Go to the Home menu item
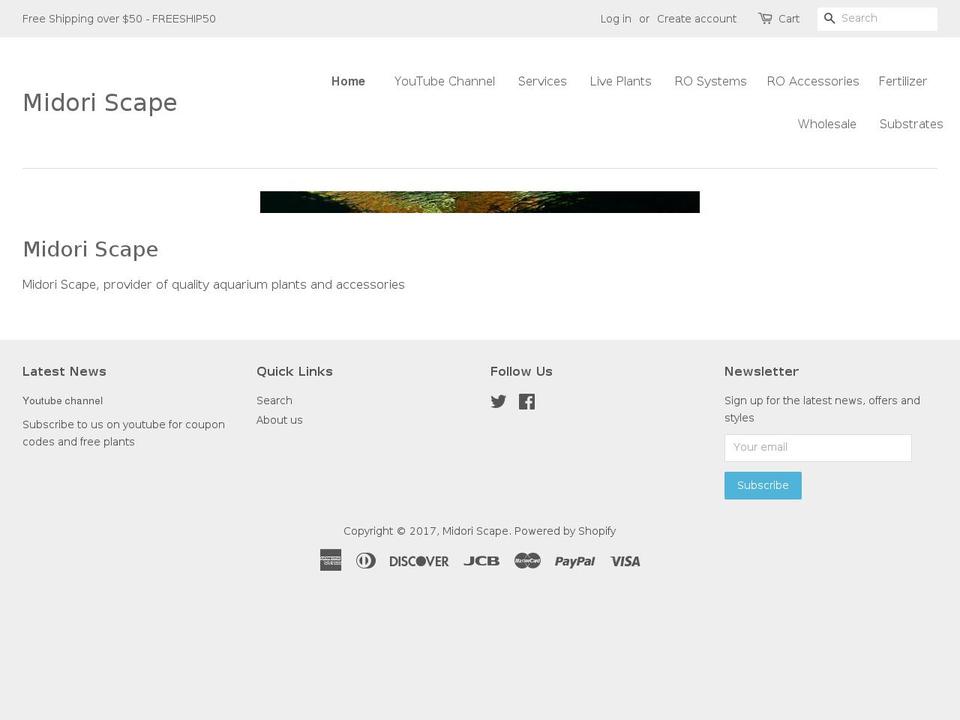This screenshot has height=720, width=960. coord(348,81)
